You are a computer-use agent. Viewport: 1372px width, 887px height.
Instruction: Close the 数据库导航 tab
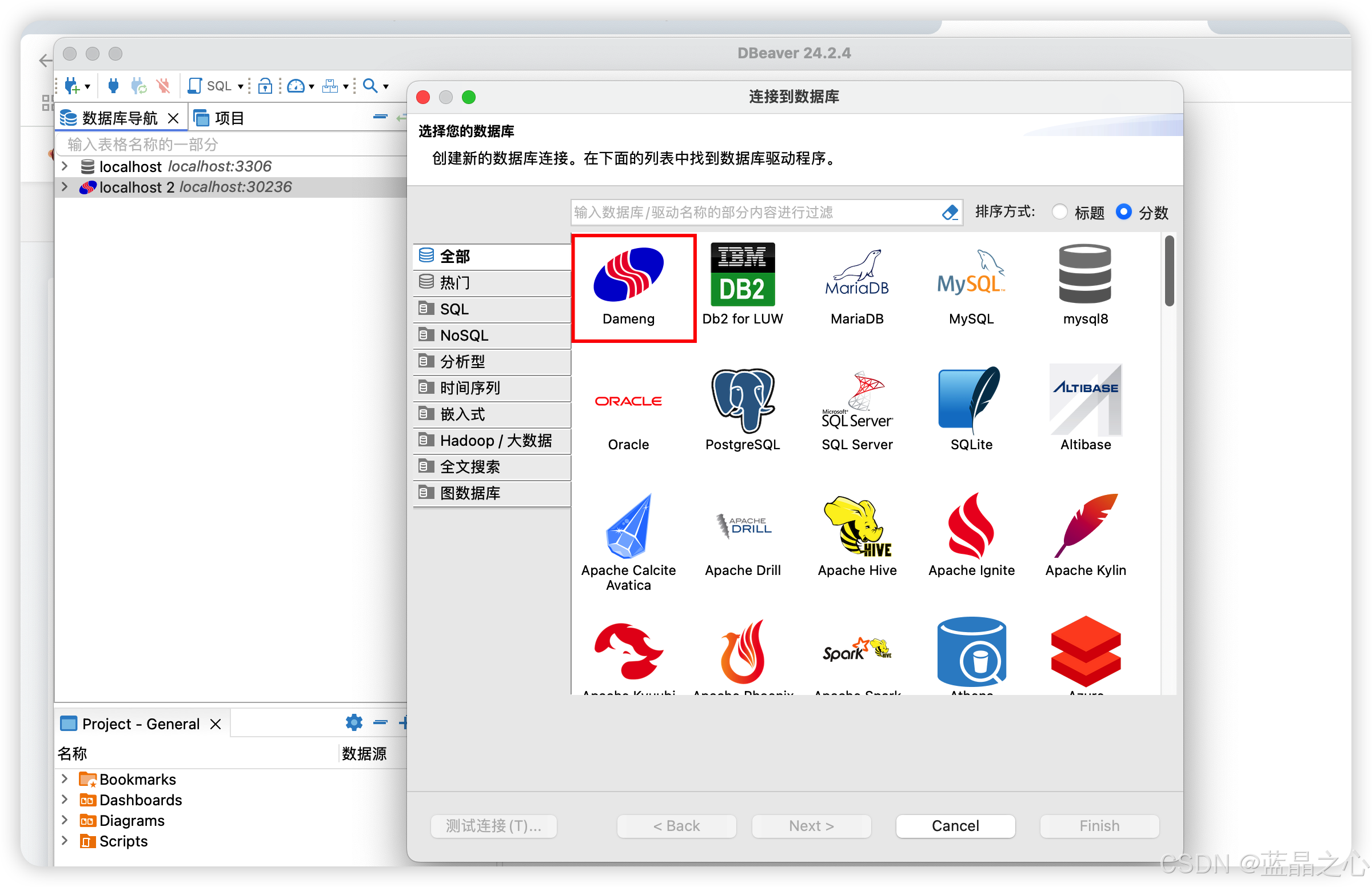(173, 118)
